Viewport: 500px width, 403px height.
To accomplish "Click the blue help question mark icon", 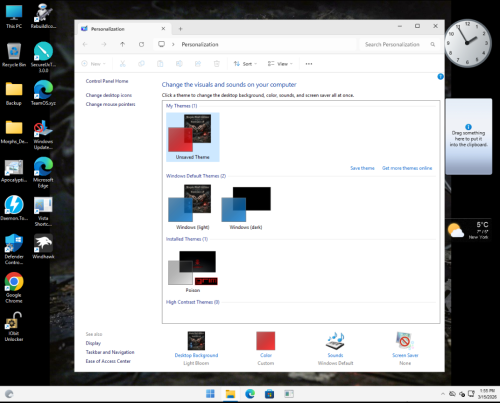I will pos(440,77).
